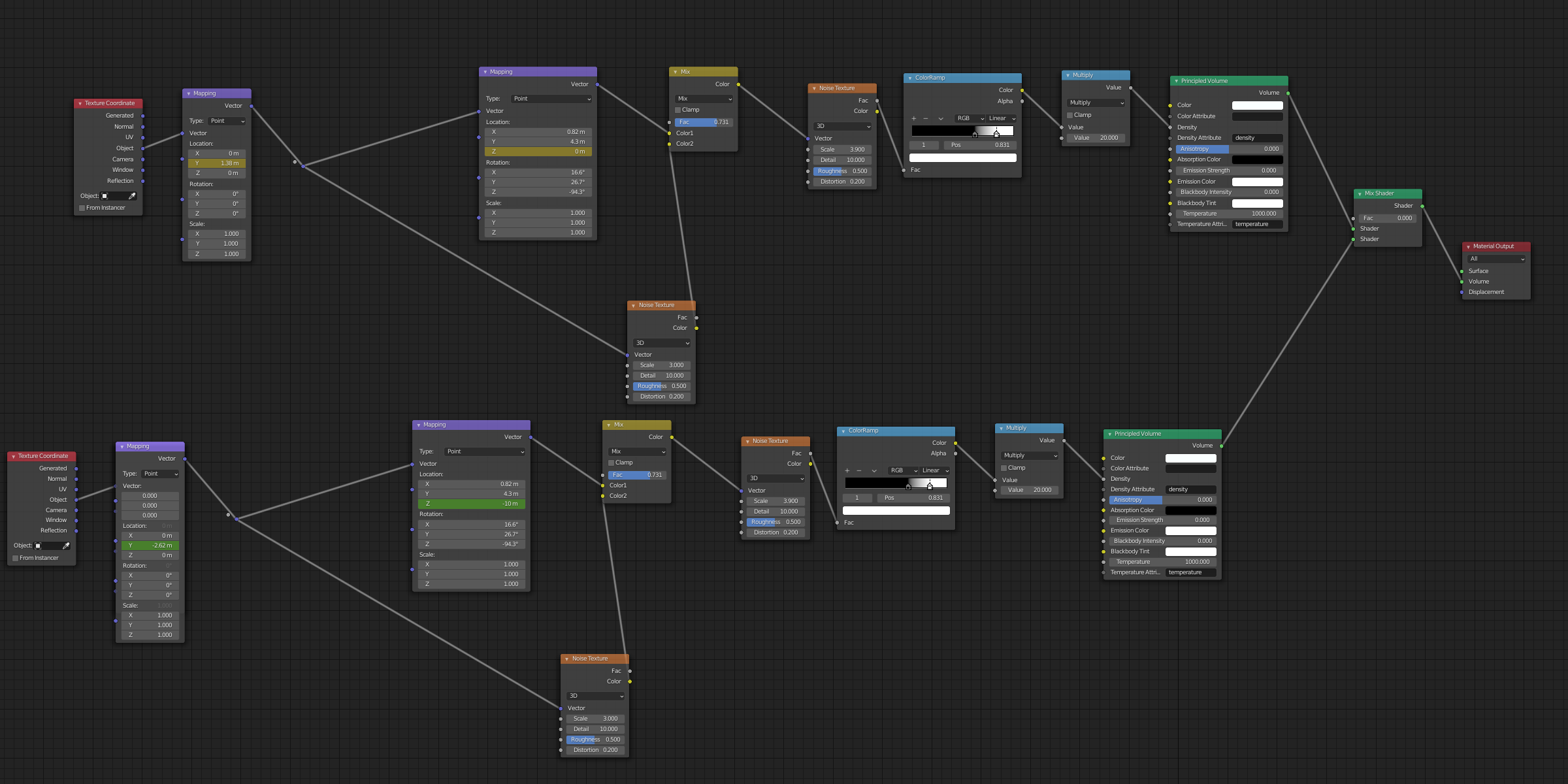Click the Displacement socket on Material Output
1568x784 pixels.
[x=1462, y=292]
